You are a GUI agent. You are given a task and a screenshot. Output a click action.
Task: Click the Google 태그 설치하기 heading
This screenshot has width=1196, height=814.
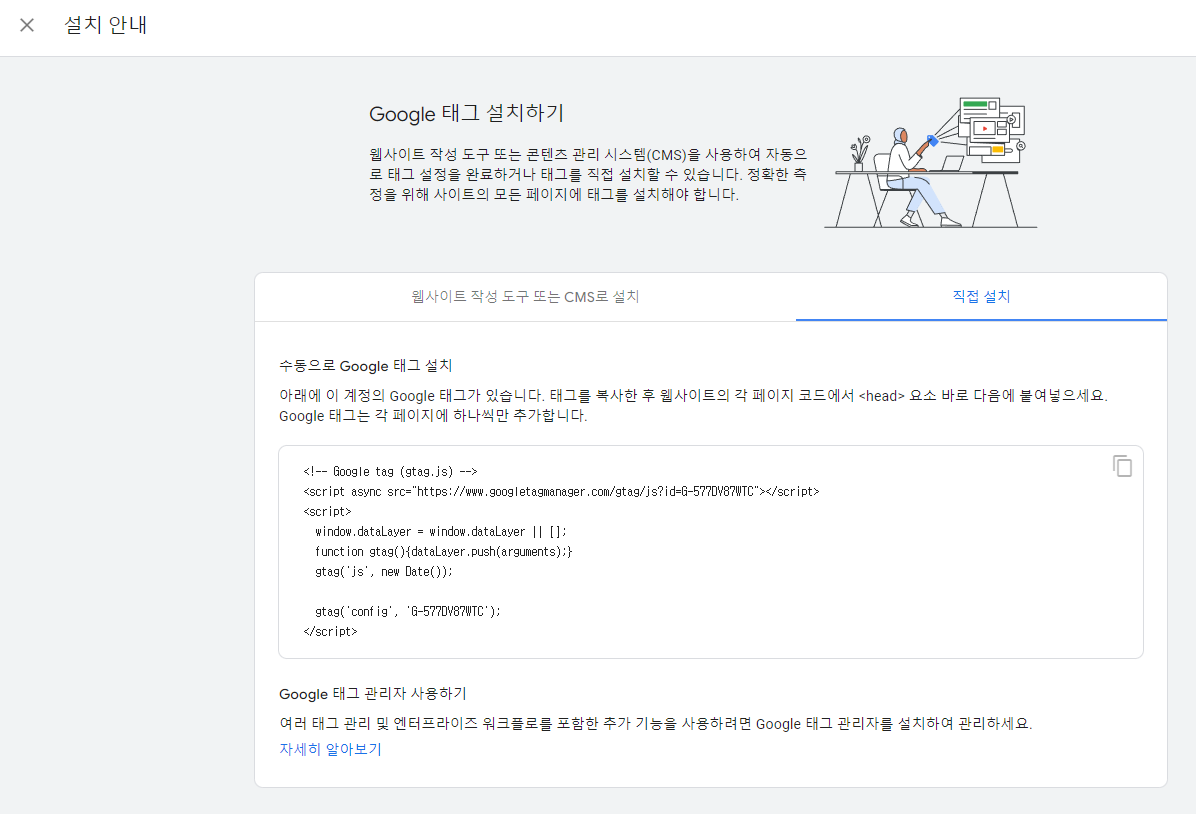click(466, 114)
